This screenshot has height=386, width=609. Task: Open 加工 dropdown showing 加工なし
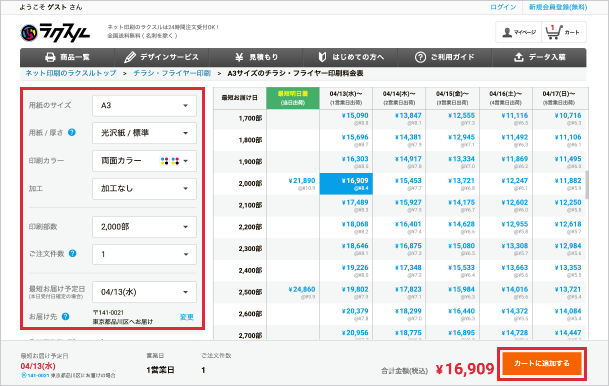(x=144, y=189)
